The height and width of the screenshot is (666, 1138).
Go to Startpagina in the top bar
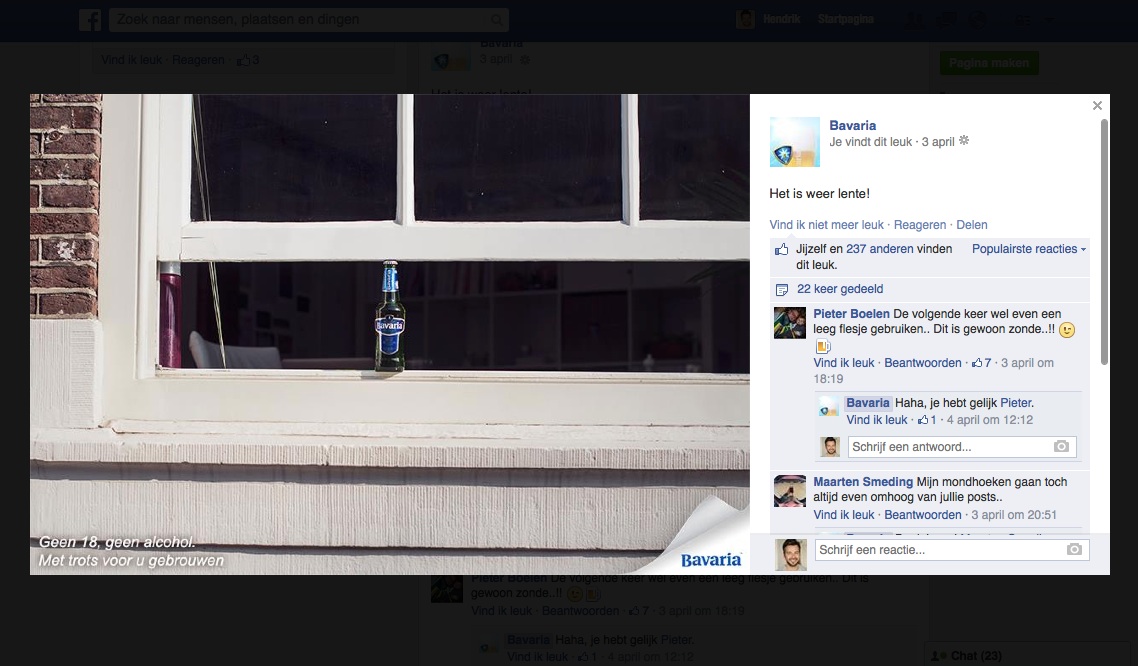846,20
